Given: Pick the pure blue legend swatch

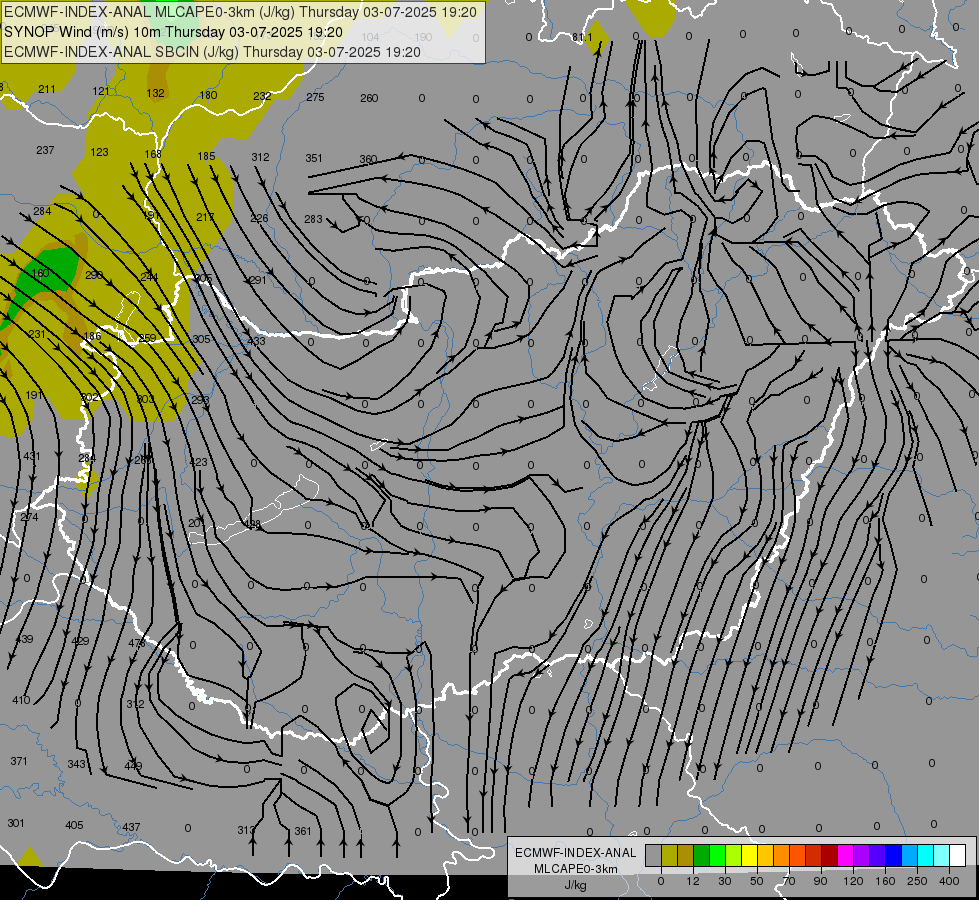Looking at the screenshot, I should [893, 856].
